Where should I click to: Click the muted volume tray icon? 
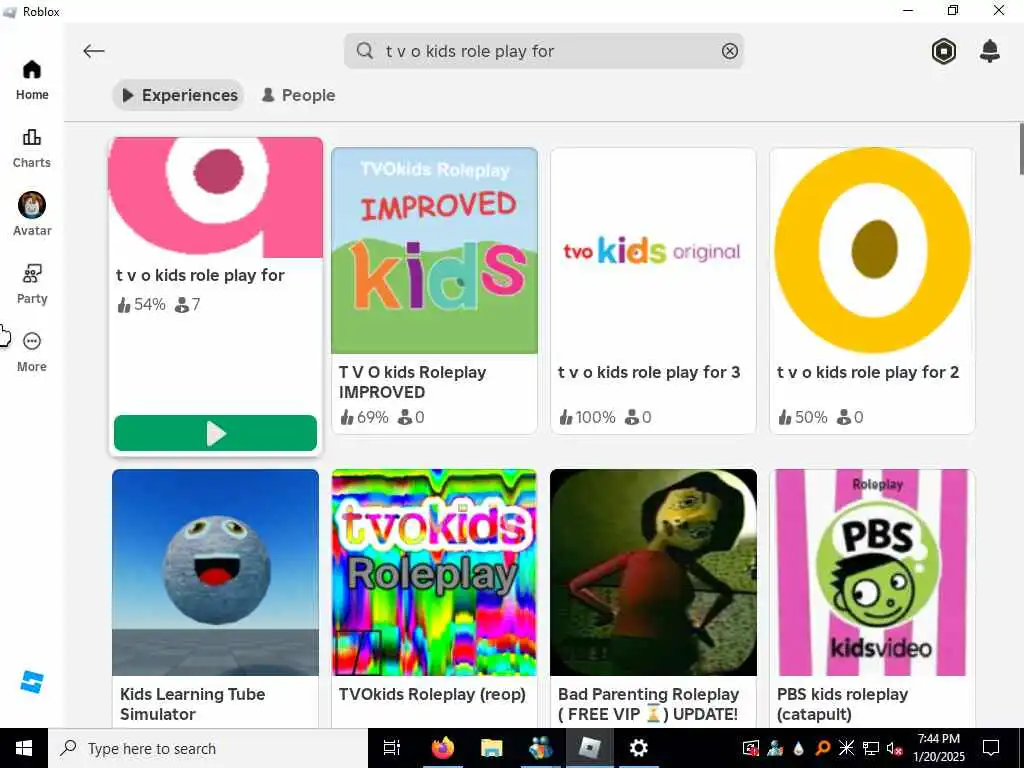[x=895, y=748]
